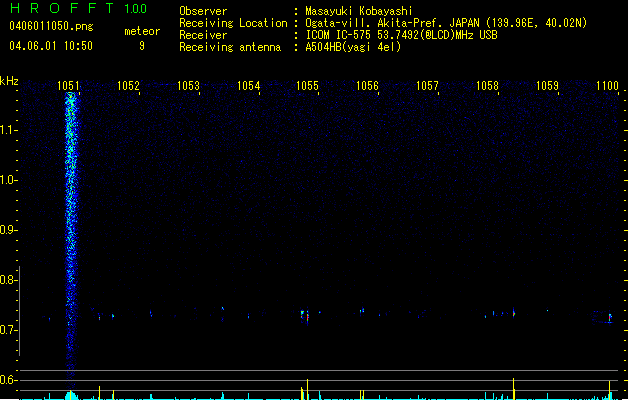Click the 1055 time axis label

(x=307, y=85)
